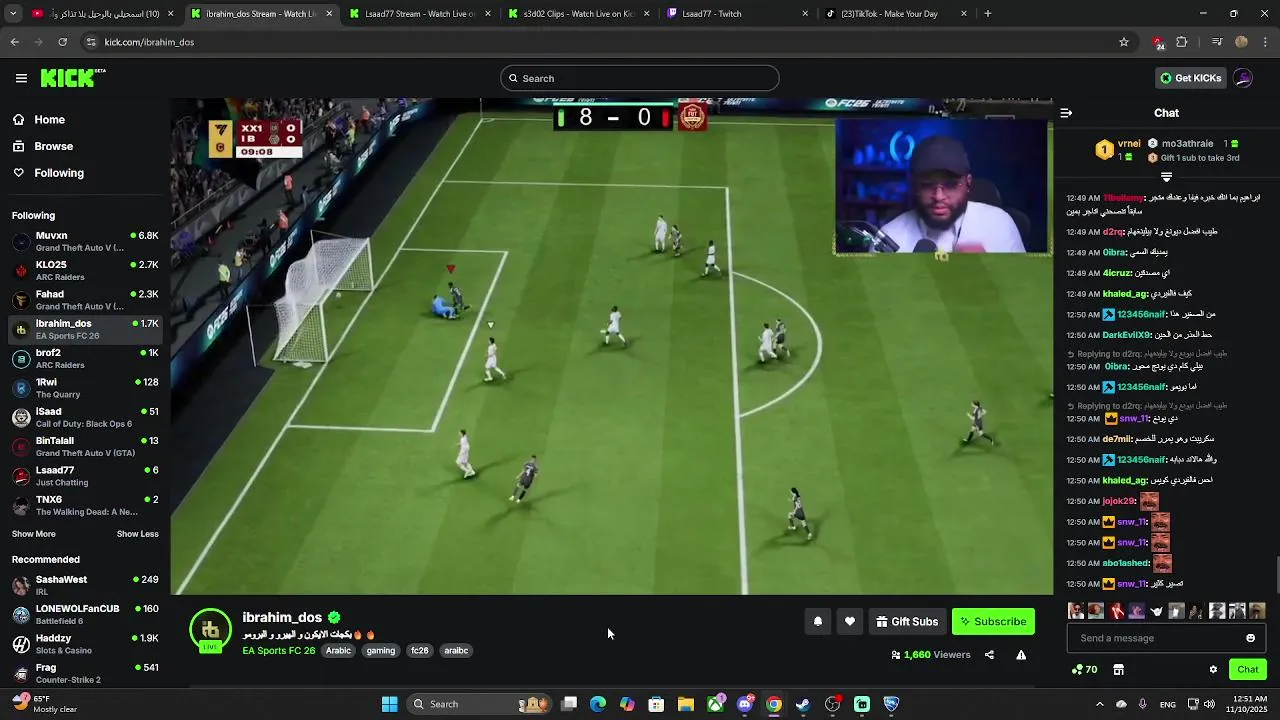The width and height of the screenshot is (1280, 720).
Task: Report stream using warning triangle icon
Action: pos(1021,655)
